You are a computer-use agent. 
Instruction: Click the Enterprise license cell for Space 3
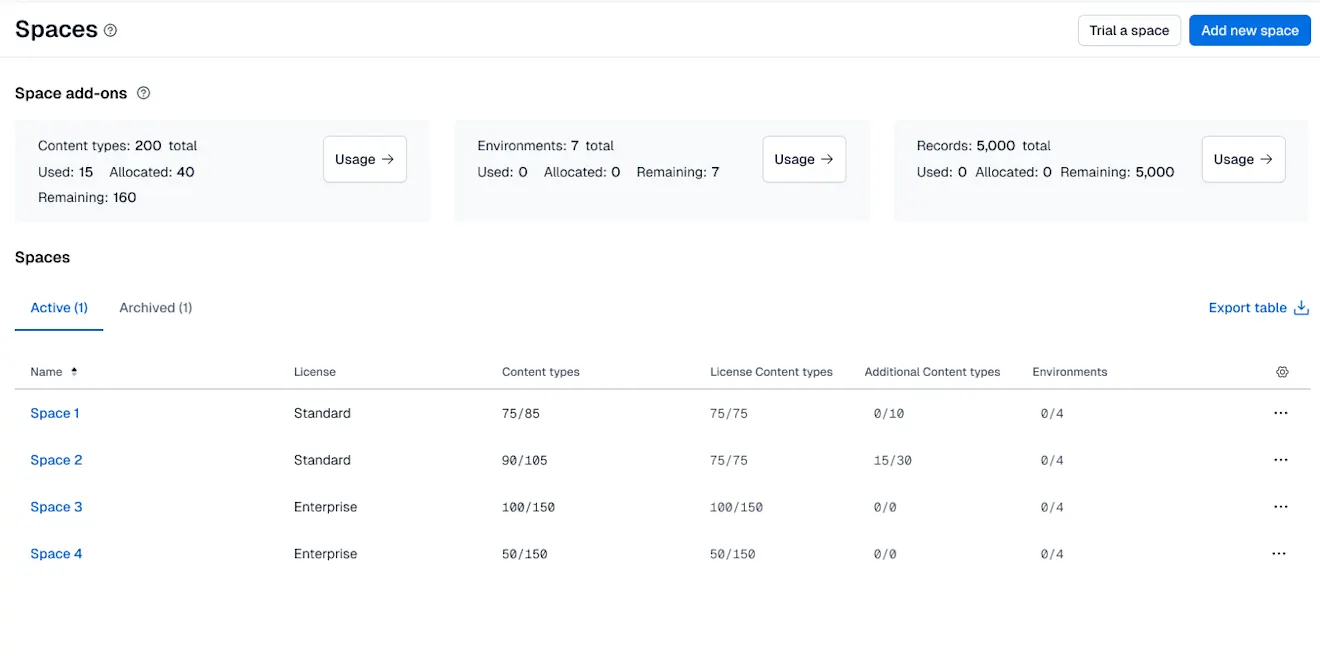(325, 507)
